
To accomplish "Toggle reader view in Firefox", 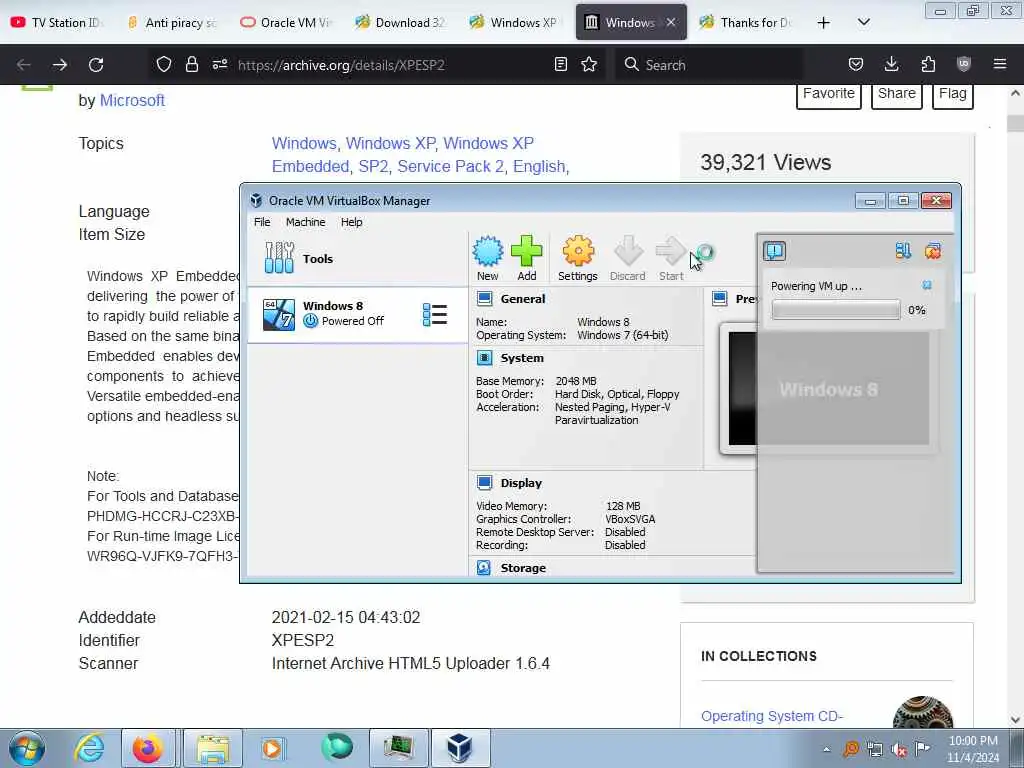I will click(x=560, y=65).
